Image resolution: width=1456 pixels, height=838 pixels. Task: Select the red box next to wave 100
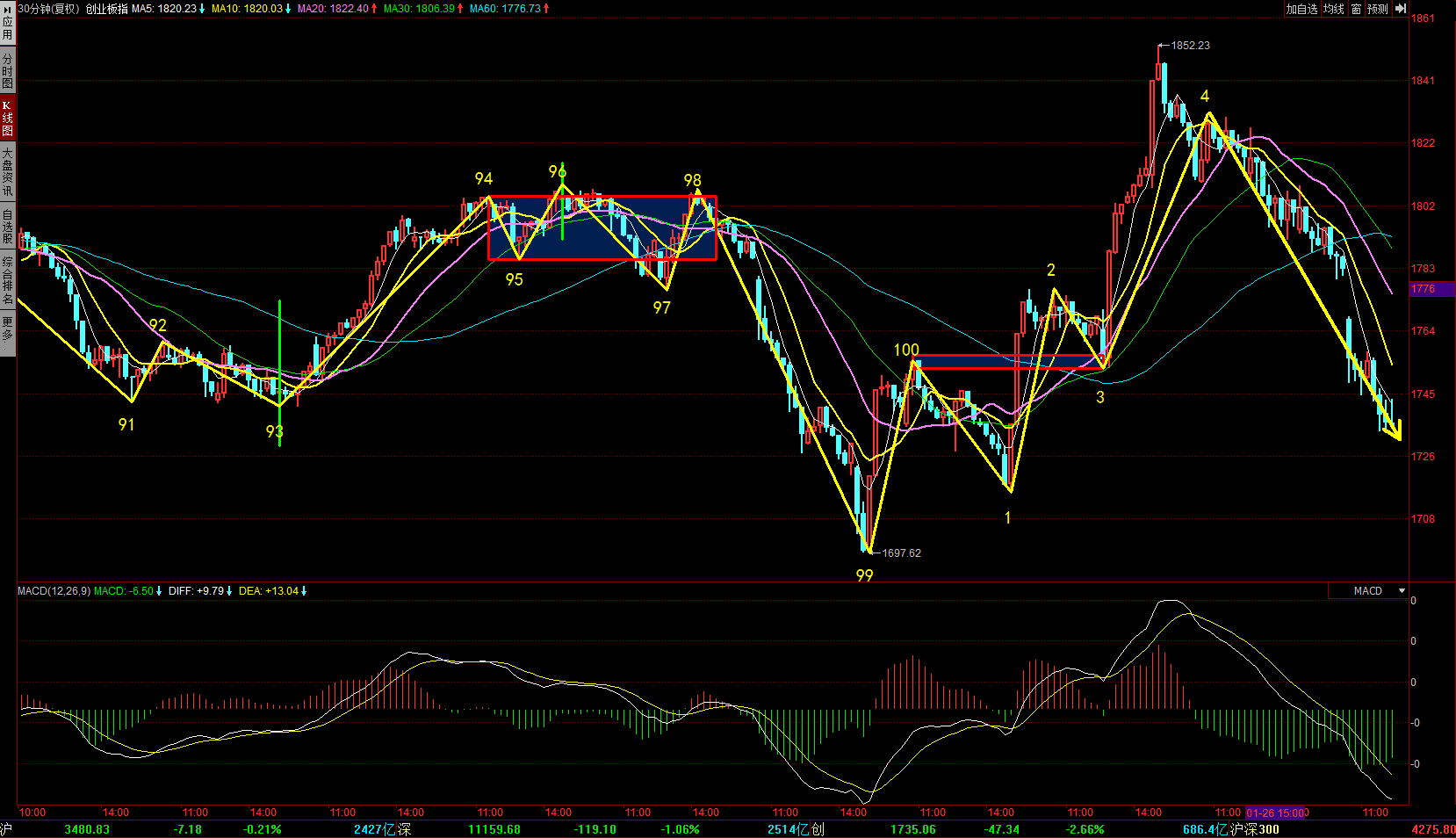tap(1009, 362)
